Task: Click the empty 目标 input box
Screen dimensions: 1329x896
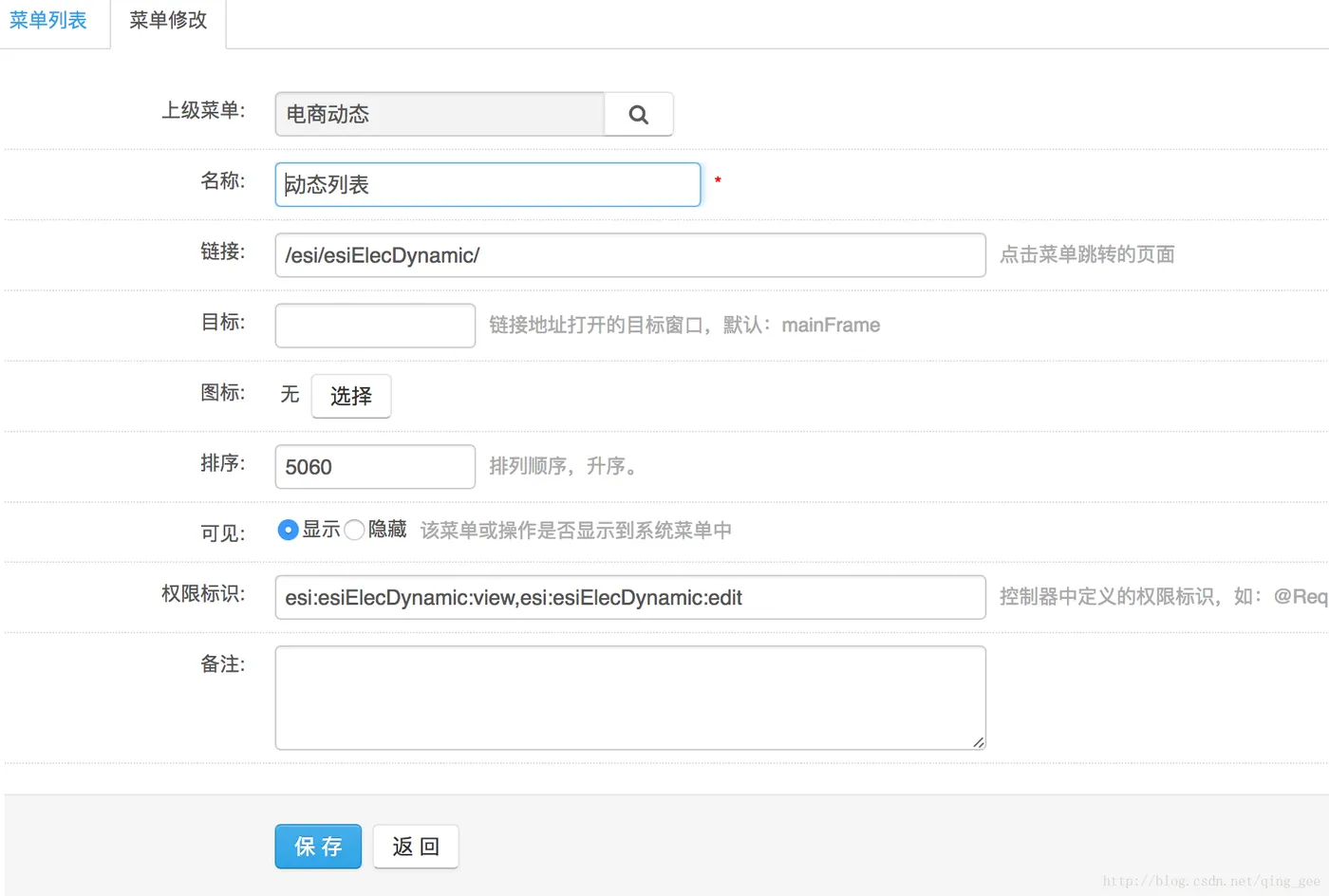Action: 375,326
